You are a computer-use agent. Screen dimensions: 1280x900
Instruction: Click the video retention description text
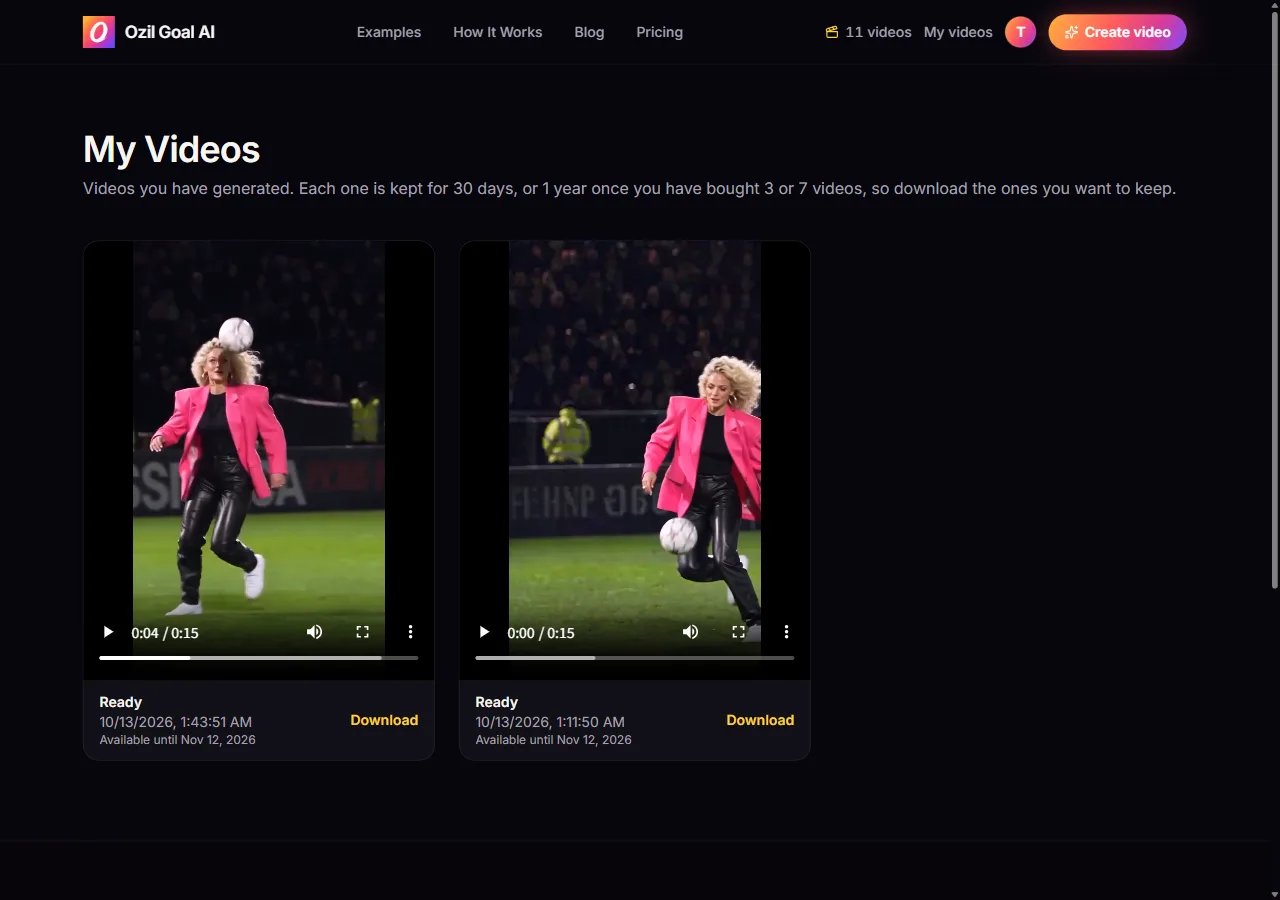[629, 188]
